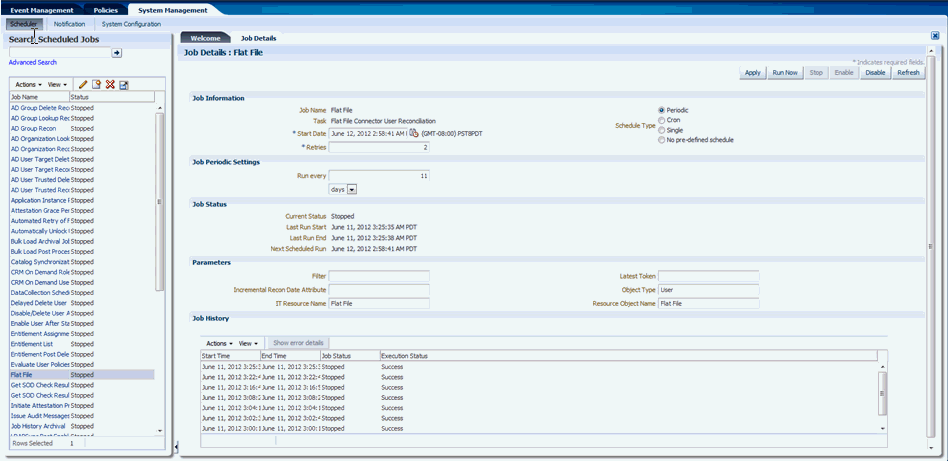The width and height of the screenshot is (948, 461).
Task: Click the IT Resource Name field
Action: (379, 304)
